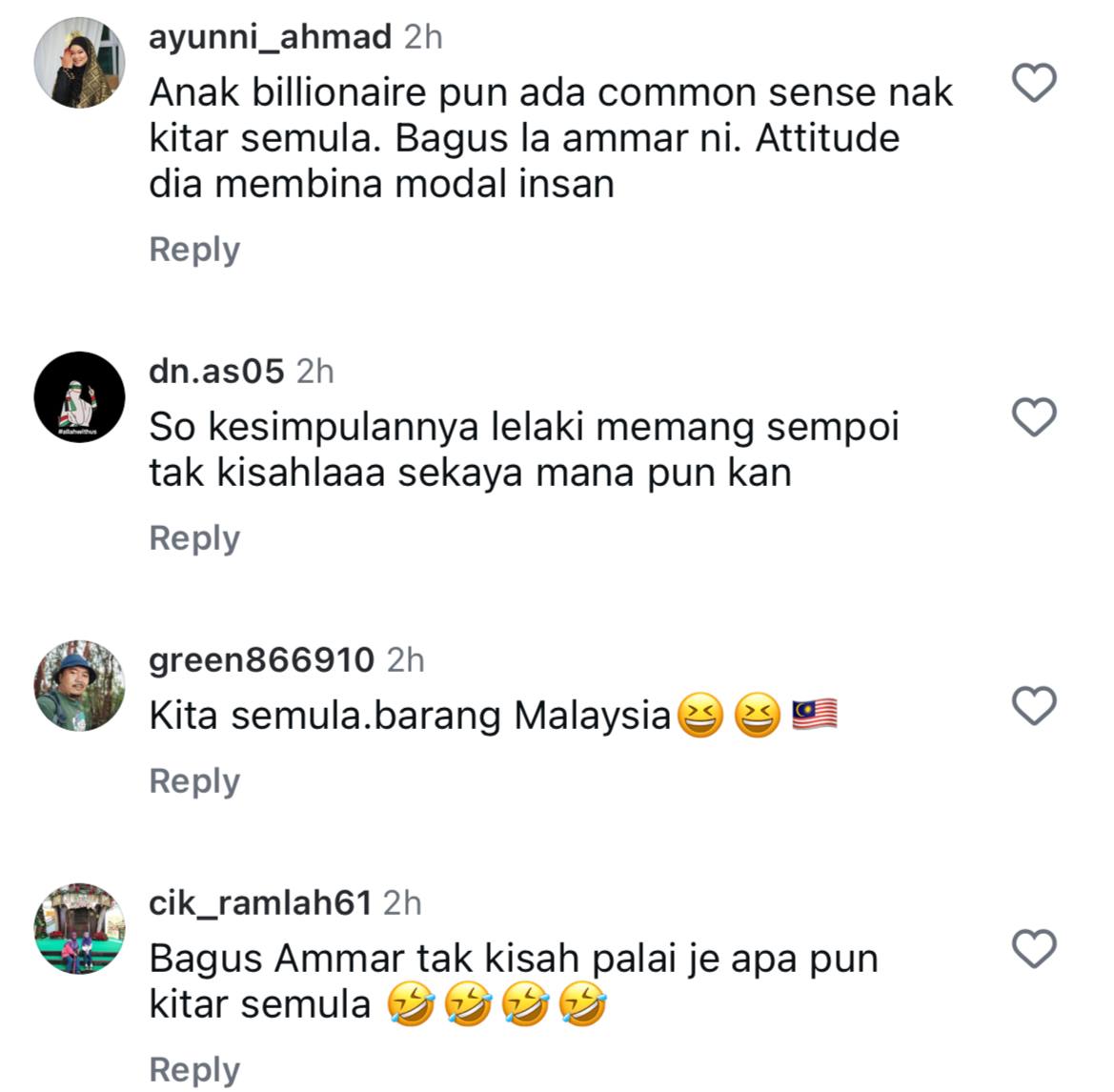The image size is (1114, 1092).
Task: Like dn.as05's comment with the heart
Action: point(1034,416)
